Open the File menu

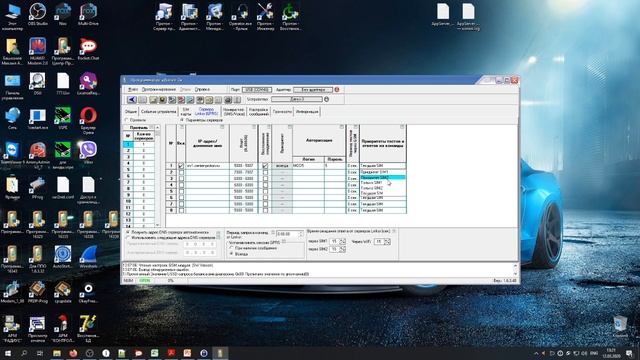(133, 89)
